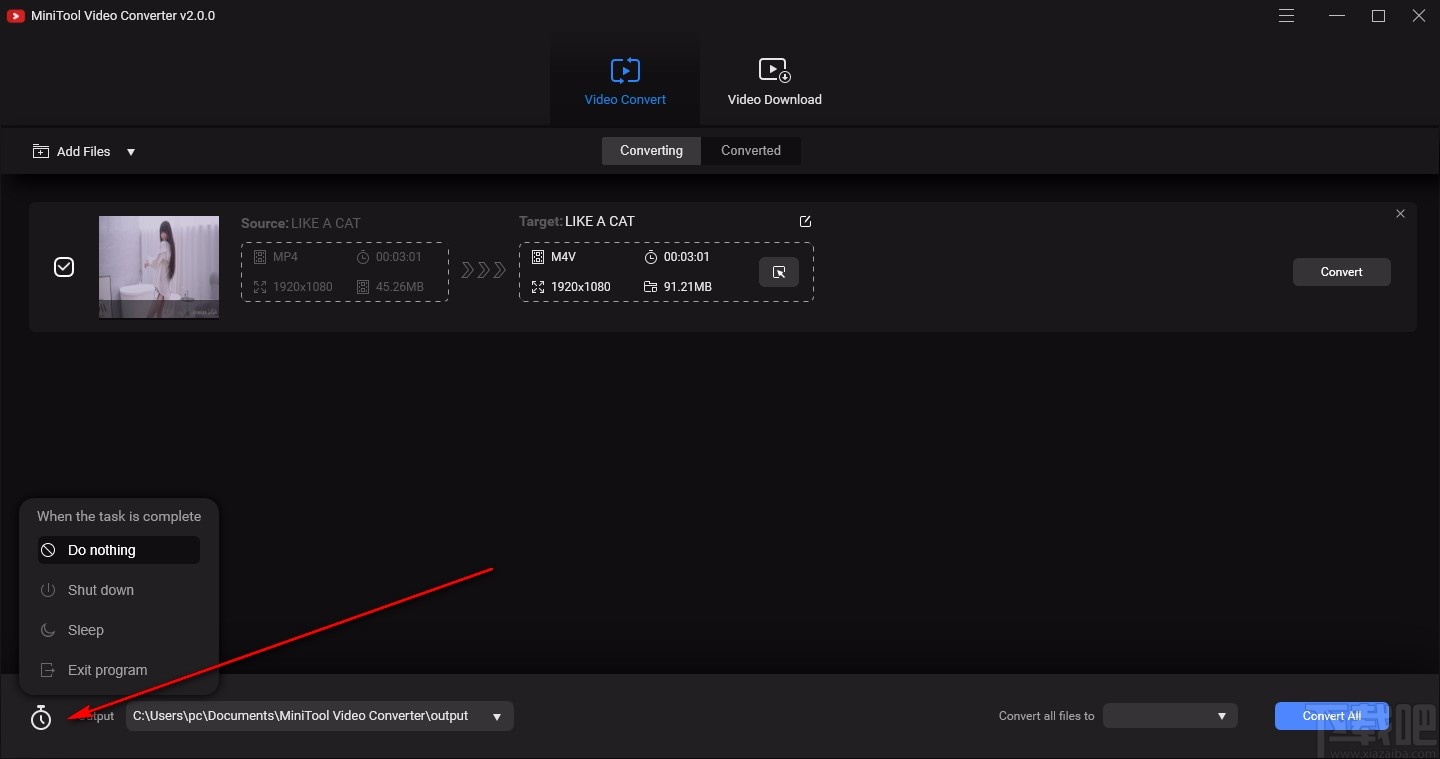Click the target duration 00:03:01 text

(x=687, y=257)
